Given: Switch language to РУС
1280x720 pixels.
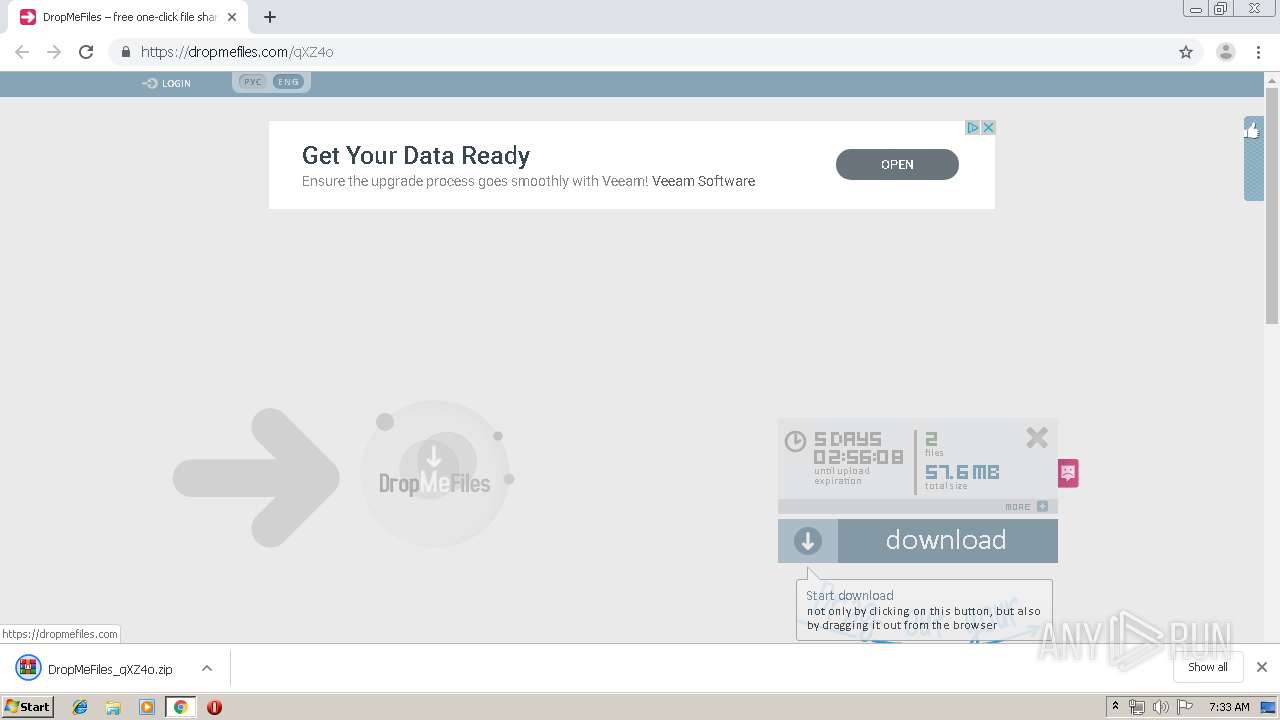Looking at the screenshot, I should click(253, 82).
